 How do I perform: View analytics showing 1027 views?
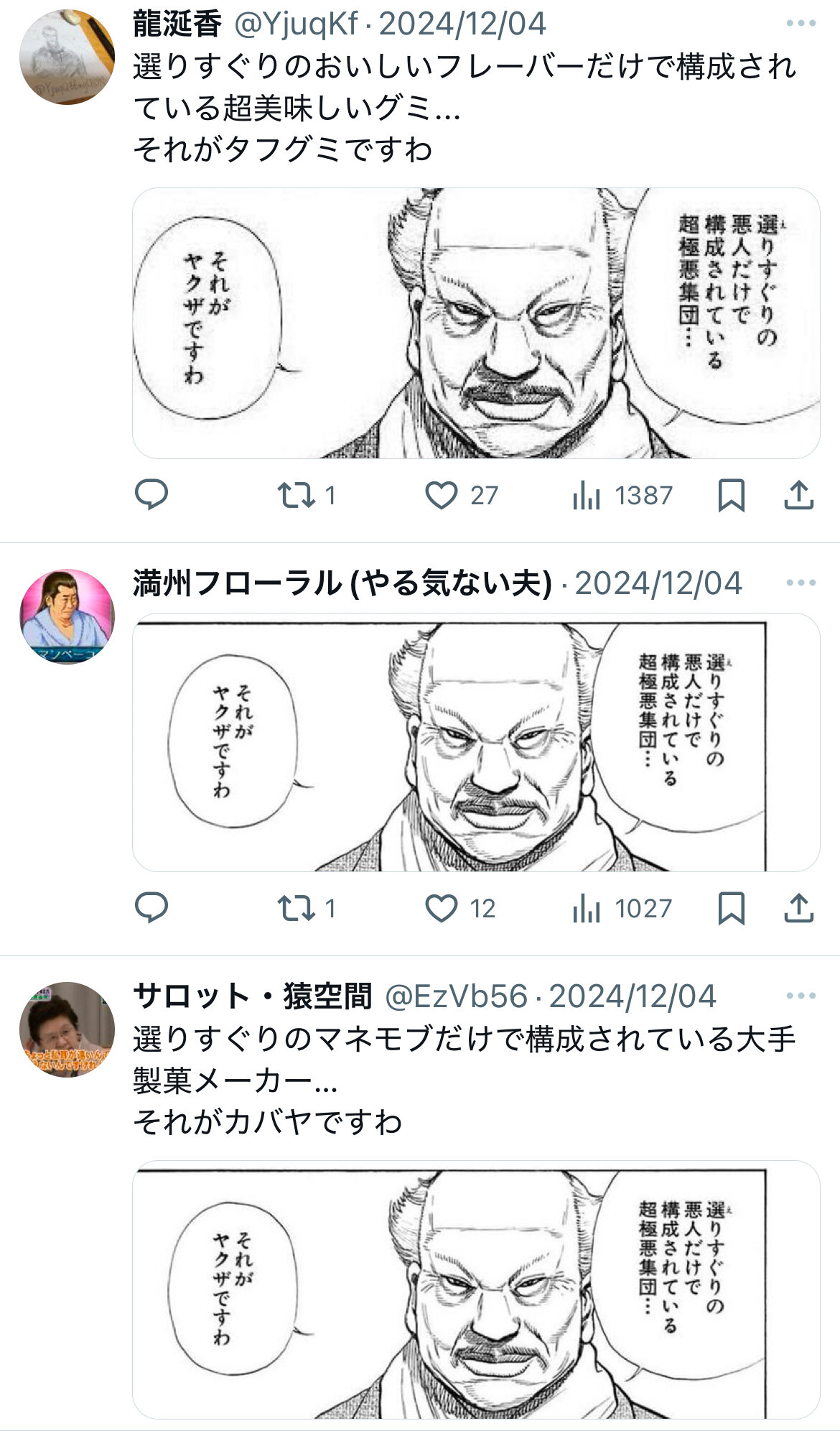[x=622, y=908]
